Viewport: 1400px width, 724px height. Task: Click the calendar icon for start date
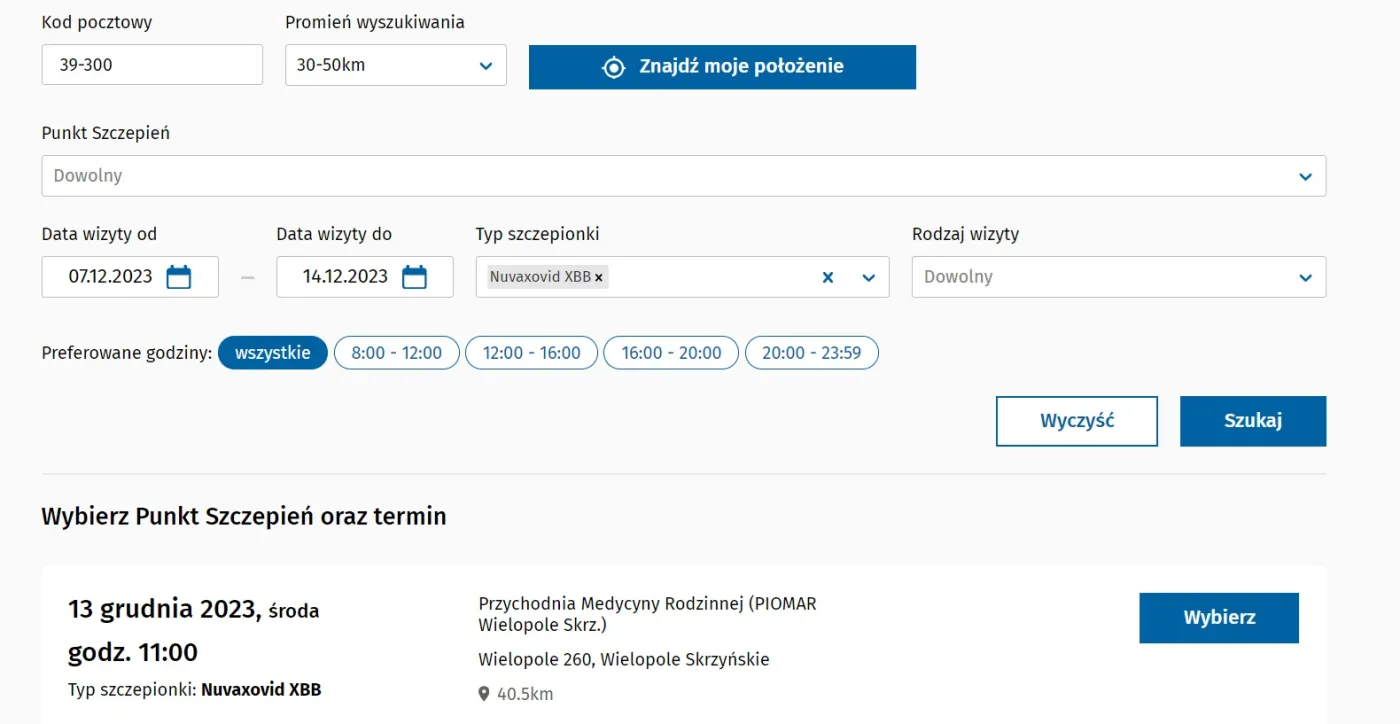tap(179, 277)
